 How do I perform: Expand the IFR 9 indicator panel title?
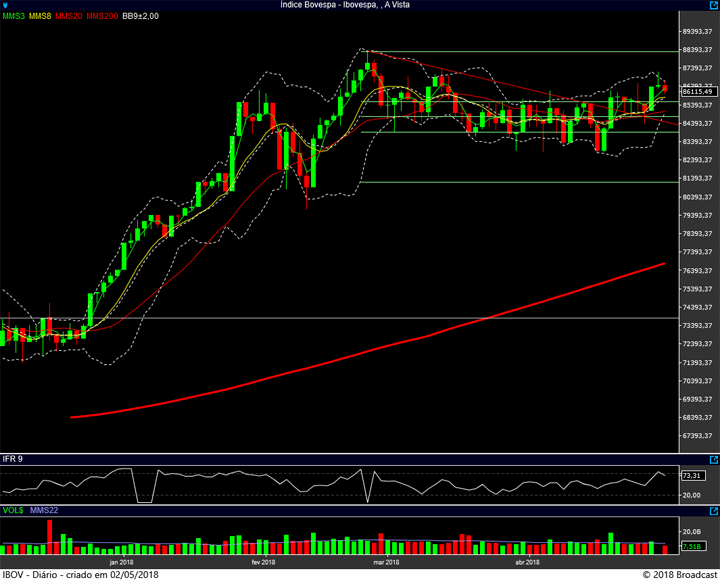12,459
